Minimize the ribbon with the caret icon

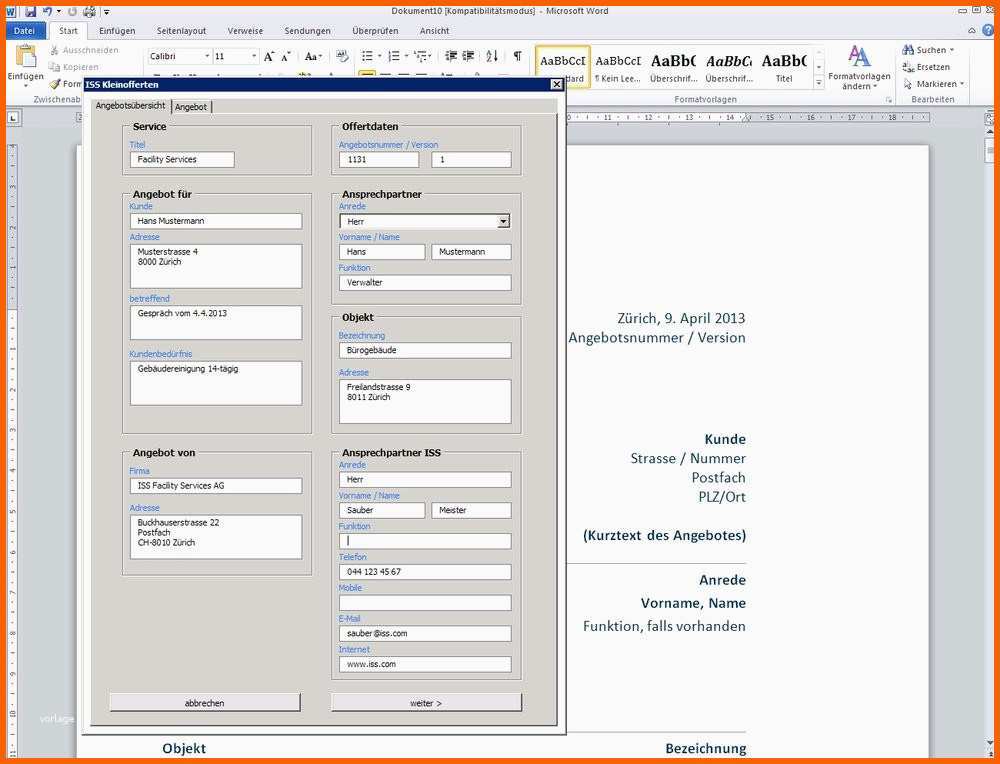[972, 30]
